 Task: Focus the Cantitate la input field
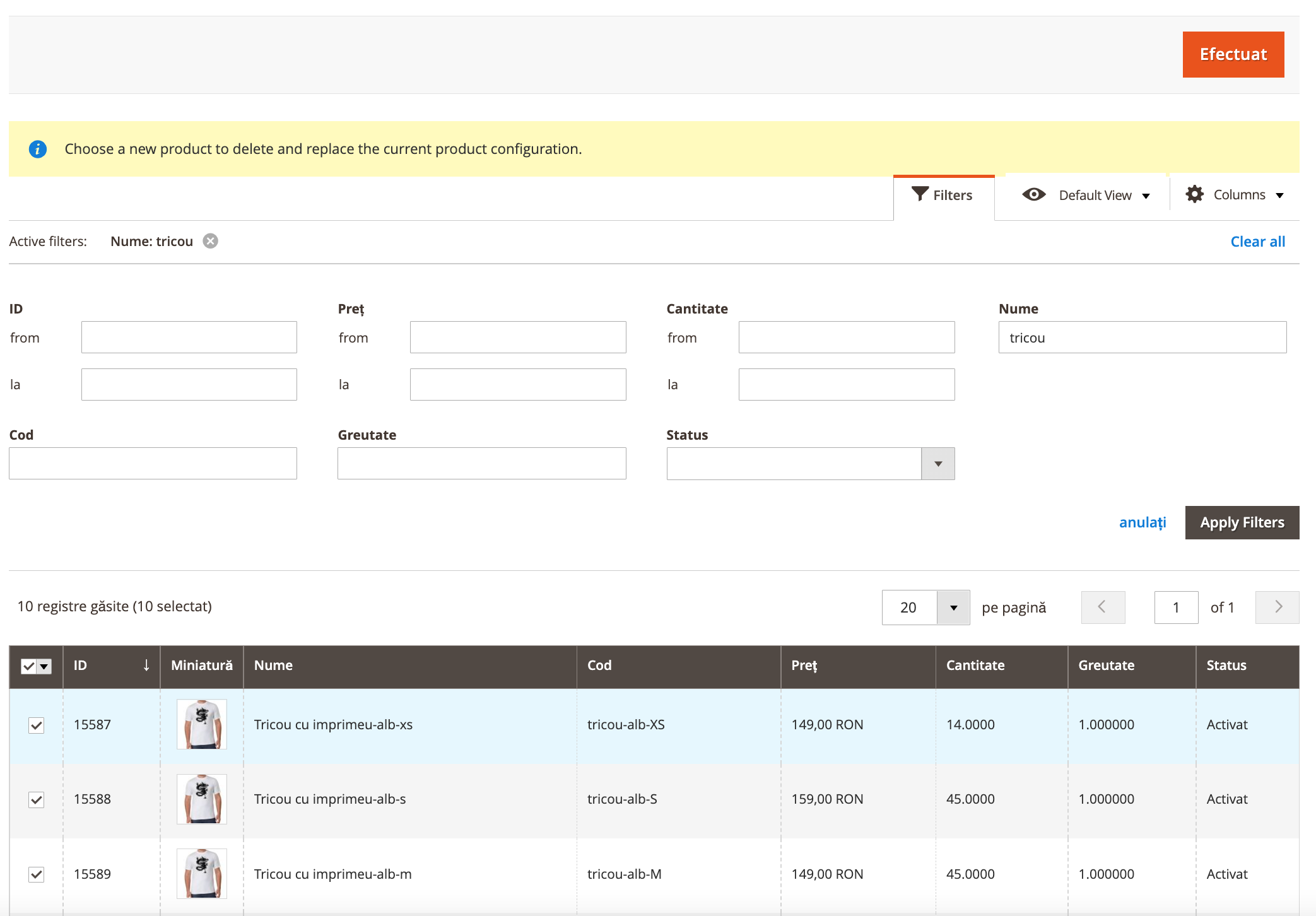(846, 384)
